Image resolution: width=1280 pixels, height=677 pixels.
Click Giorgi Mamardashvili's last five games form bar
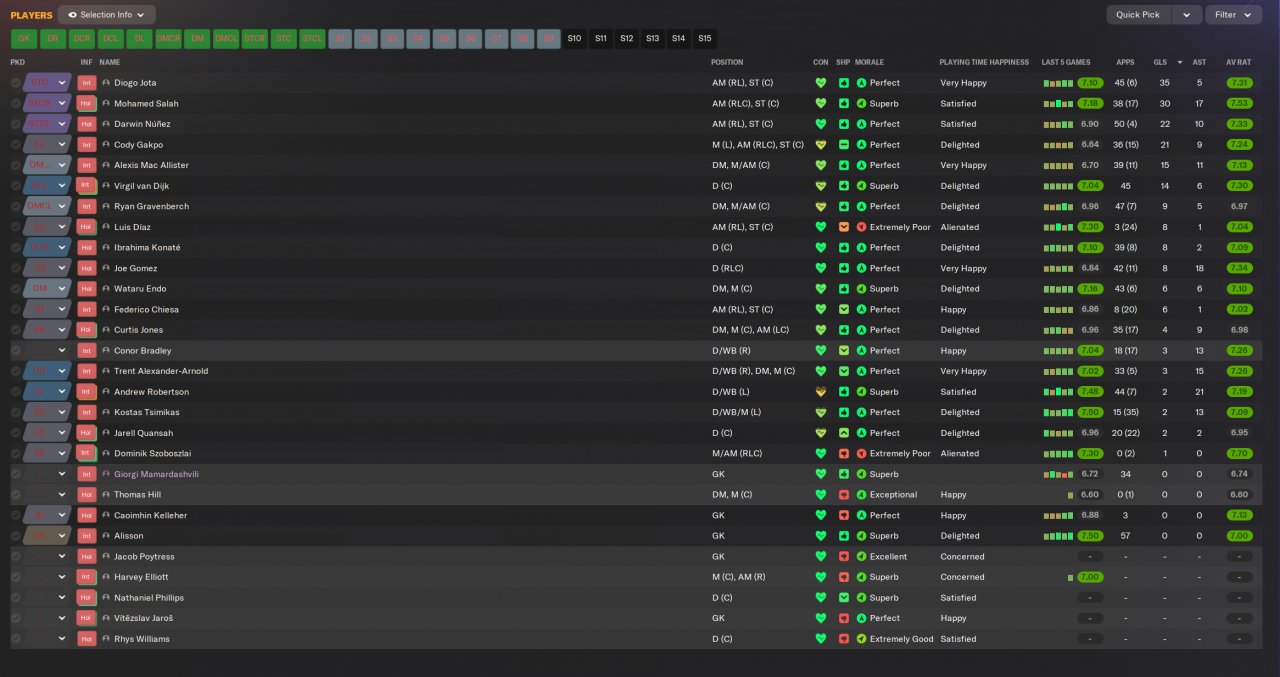(1058, 474)
